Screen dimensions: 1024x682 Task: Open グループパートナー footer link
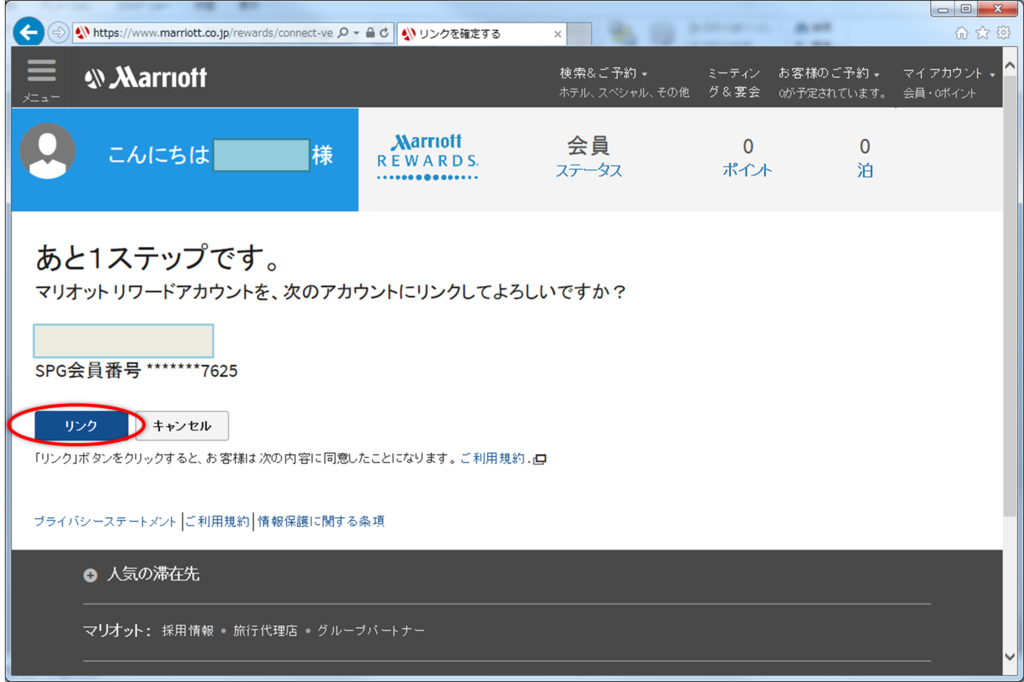370,630
